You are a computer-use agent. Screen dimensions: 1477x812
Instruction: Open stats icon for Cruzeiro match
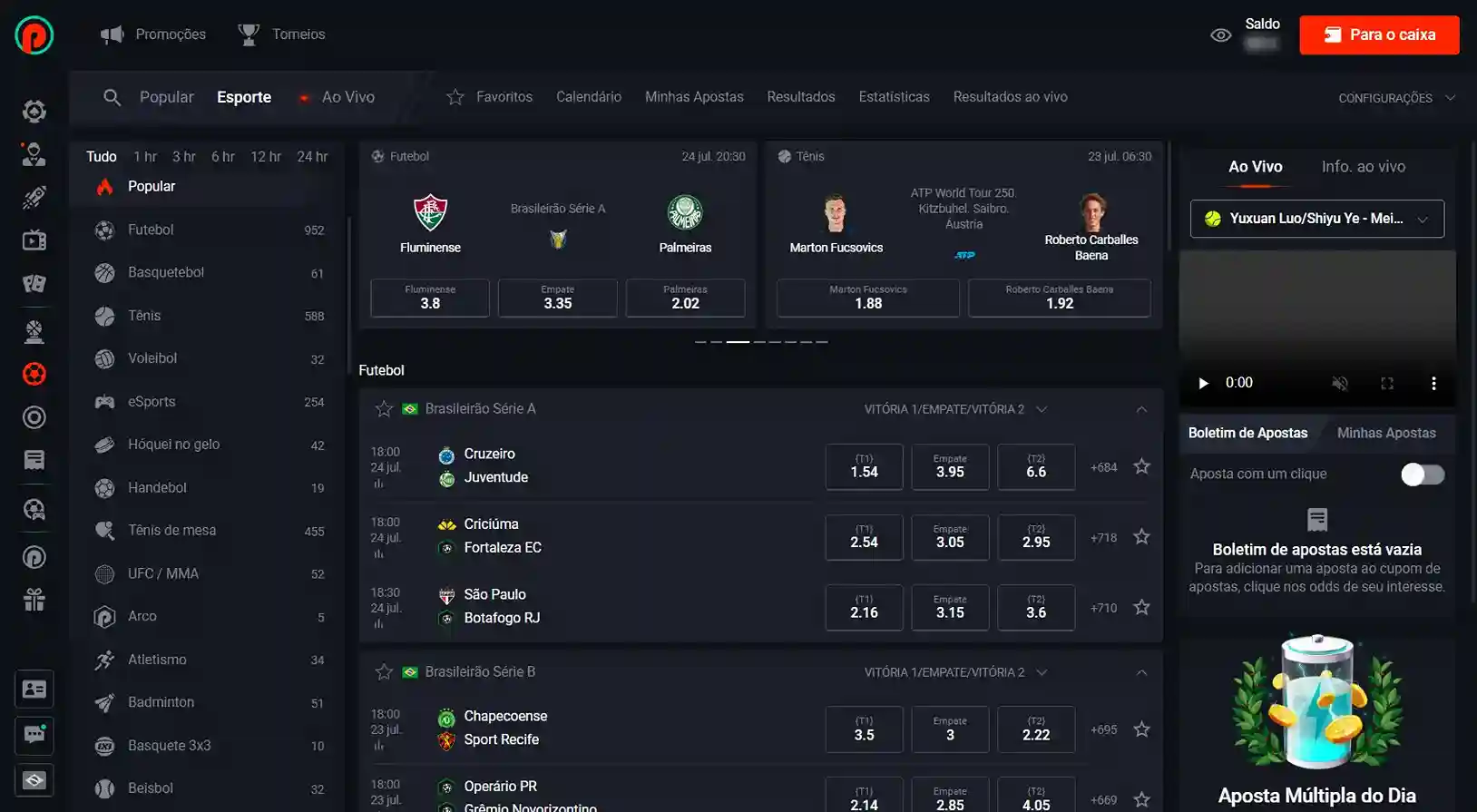378,484
